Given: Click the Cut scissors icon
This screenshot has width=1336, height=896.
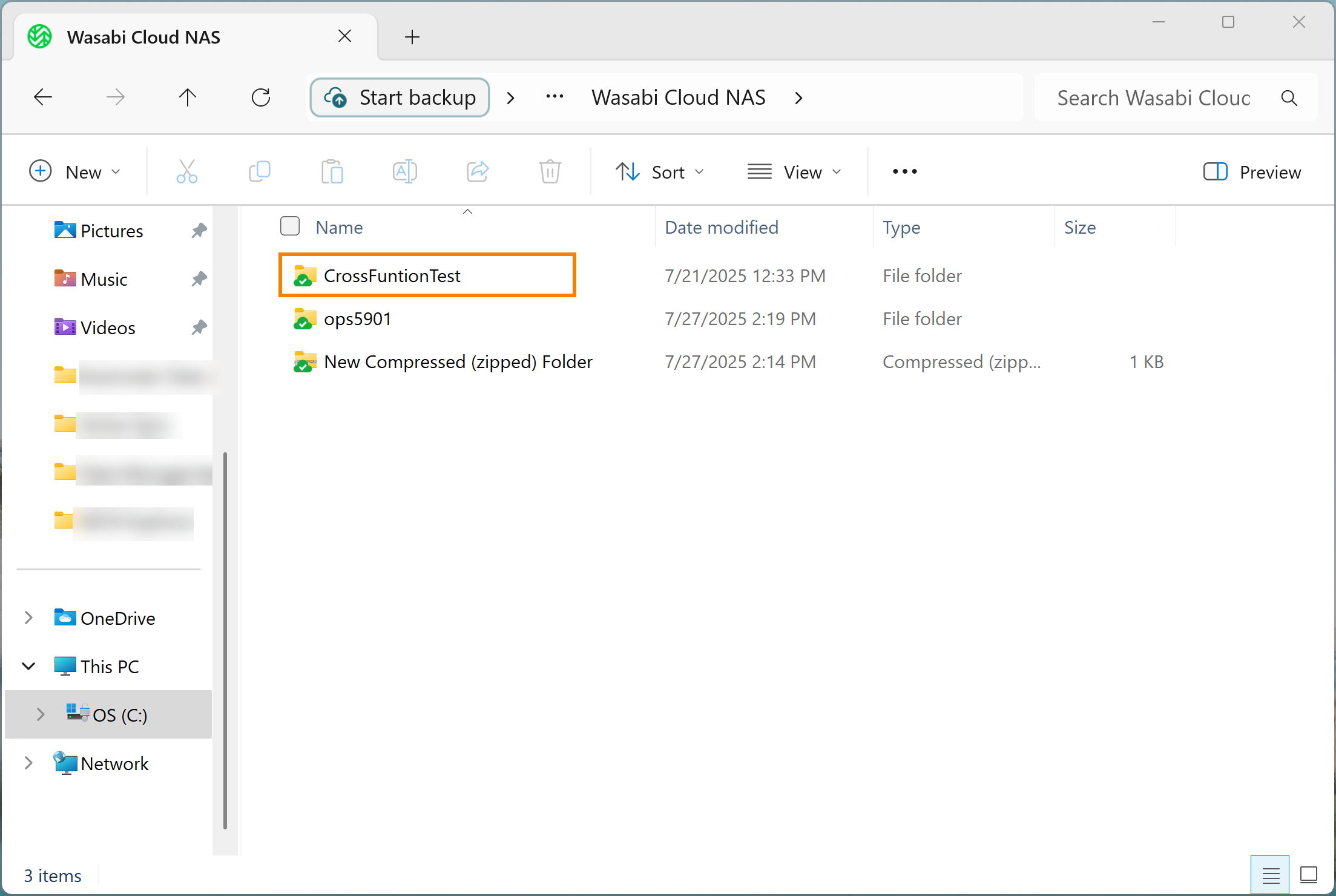Looking at the screenshot, I should [x=187, y=172].
